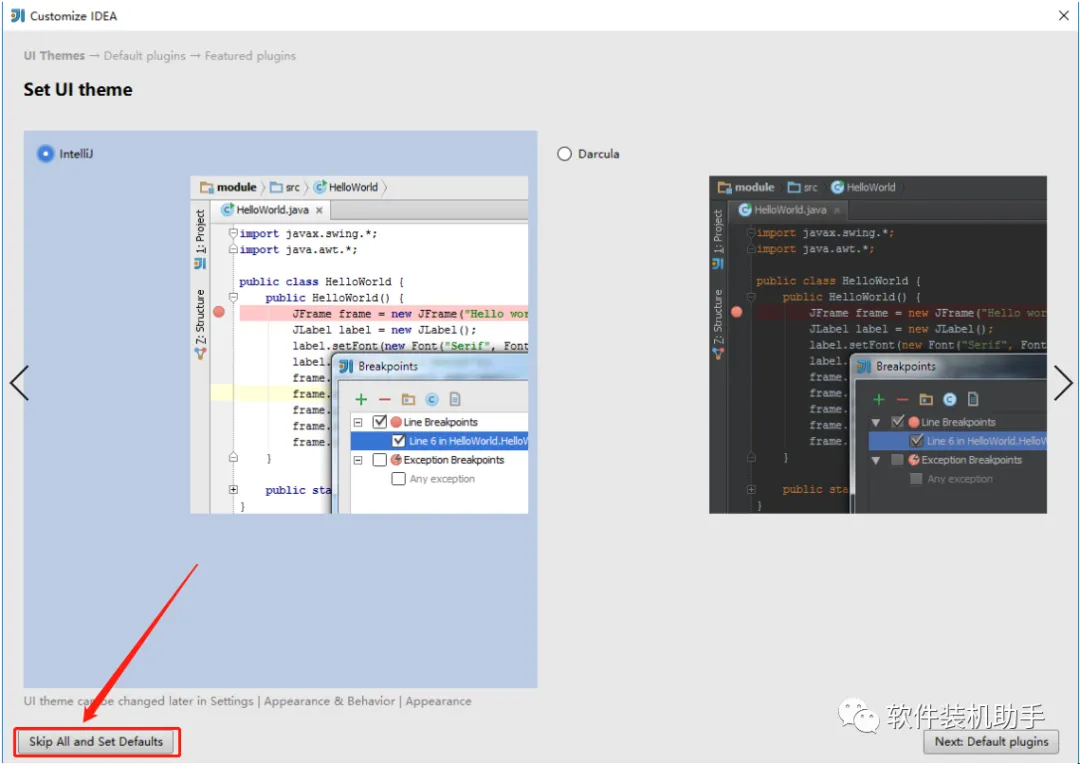Close the Customize IDEA dialog

1063,16
